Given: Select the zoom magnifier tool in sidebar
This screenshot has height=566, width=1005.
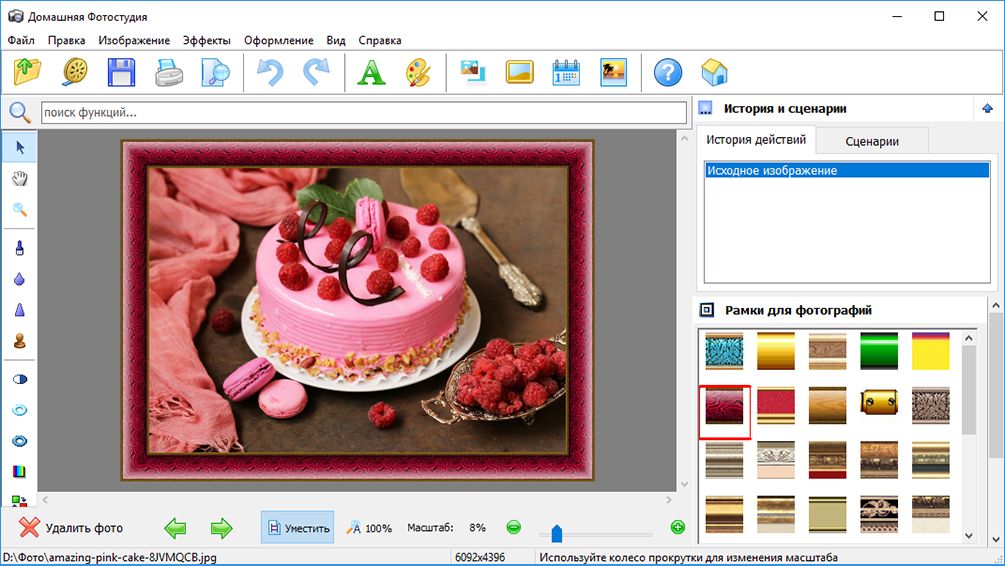Looking at the screenshot, I should point(20,209).
